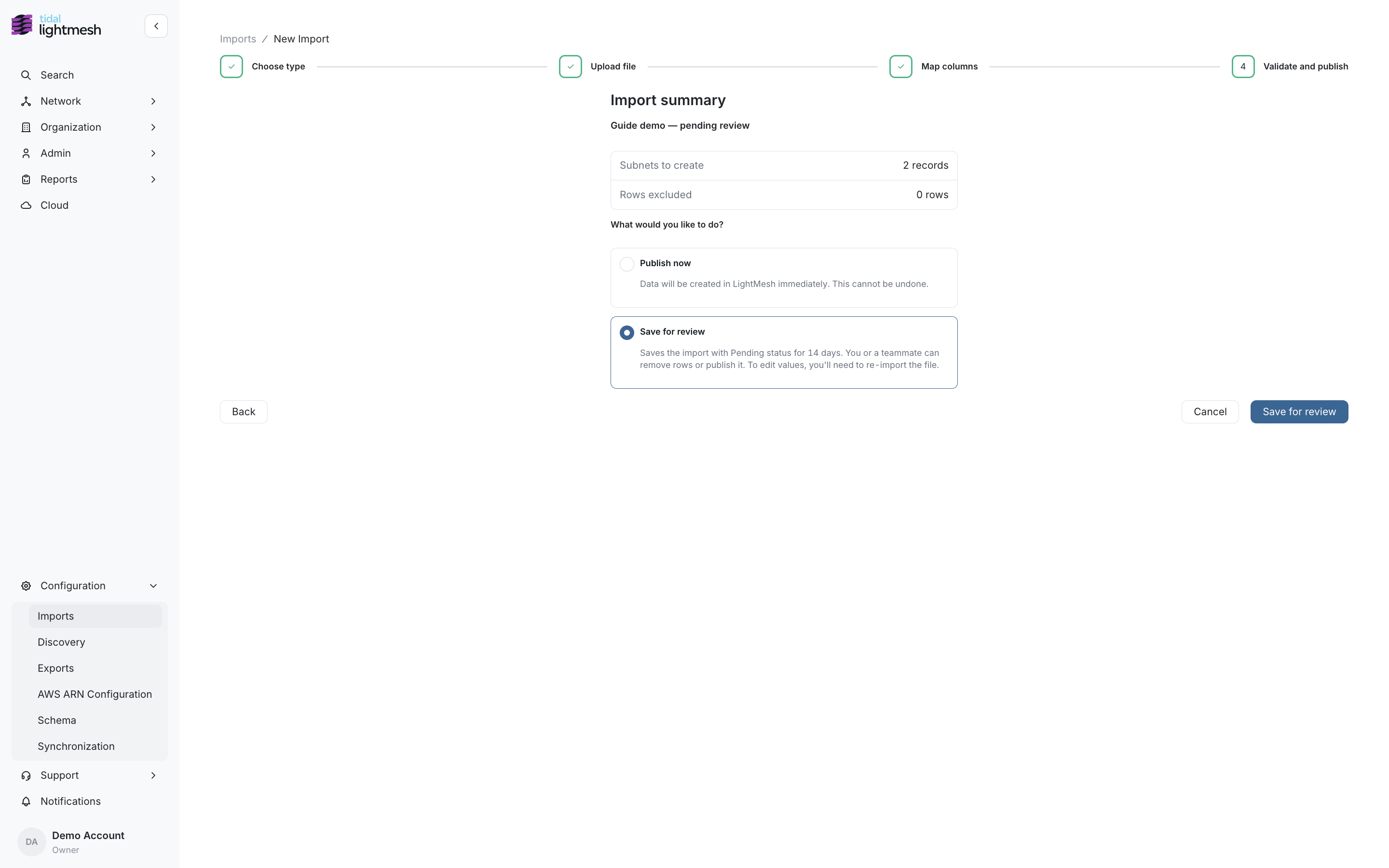Click the Demo Account name
The image size is (1389, 868).
(x=88, y=835)
